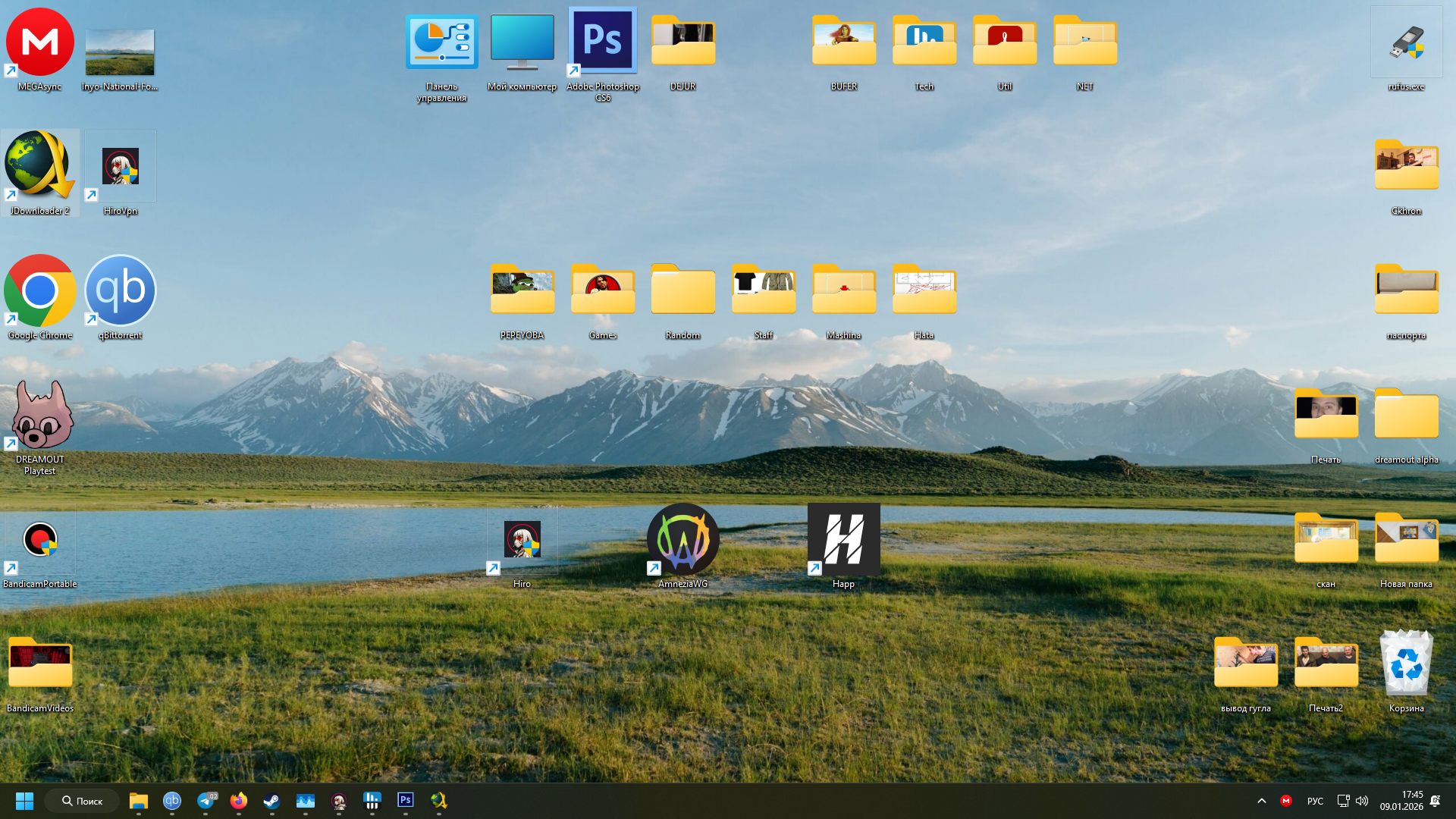1456x819 pixels.
Task: Toggle the do-not-disturb notification bell
Action: click(x=1435, y=801)
